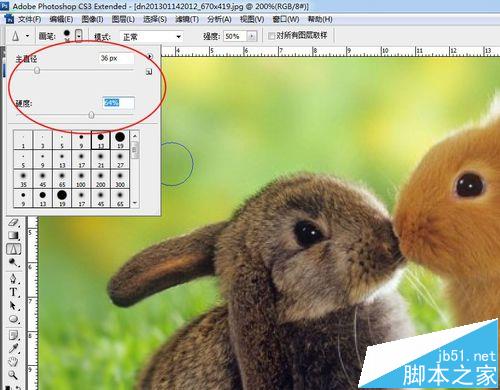Viewport: 500px width, 390px height.
Task: Click the 硬度 hardness value field
Action: (118, 103)
